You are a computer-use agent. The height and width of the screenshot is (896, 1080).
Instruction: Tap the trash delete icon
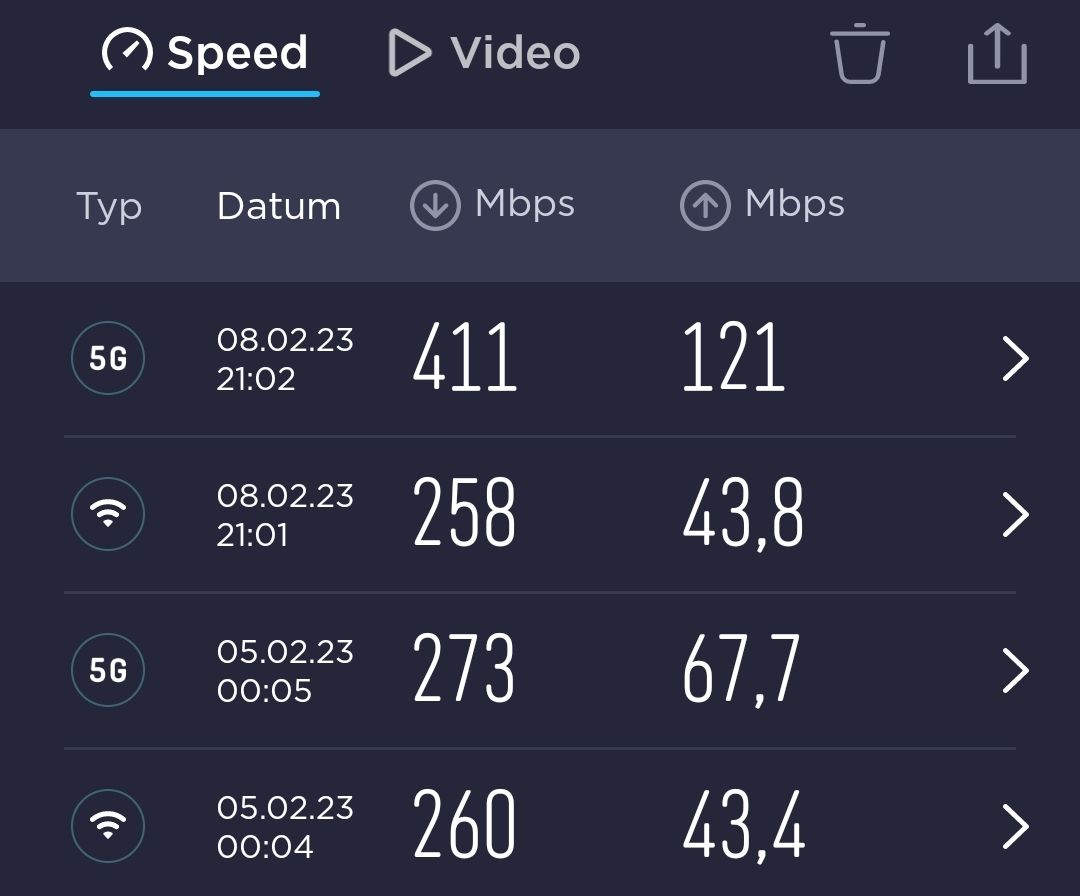859,54
